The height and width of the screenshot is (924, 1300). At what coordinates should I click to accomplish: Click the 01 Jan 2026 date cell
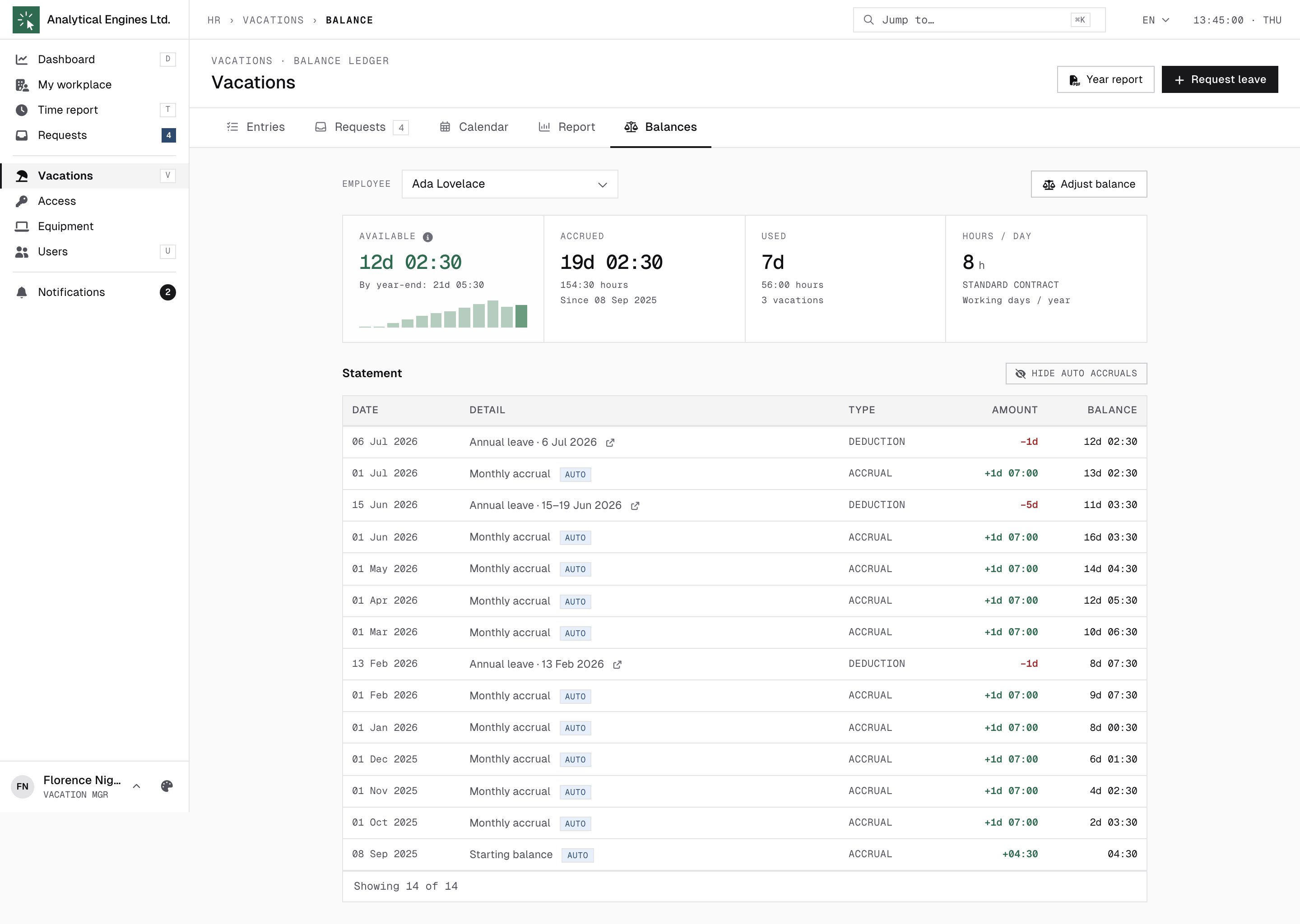[384, 728]
